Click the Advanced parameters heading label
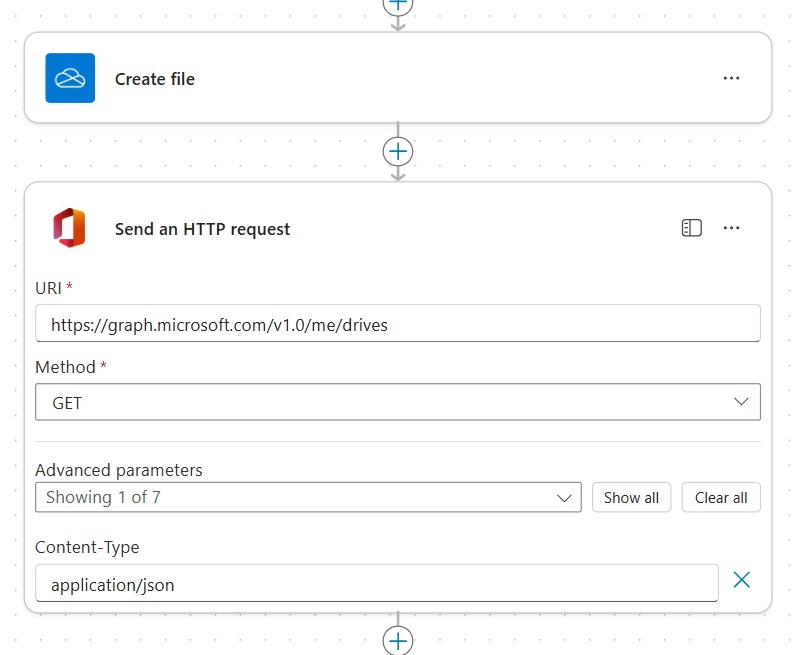The image size is (800, 655). (118, 470)
